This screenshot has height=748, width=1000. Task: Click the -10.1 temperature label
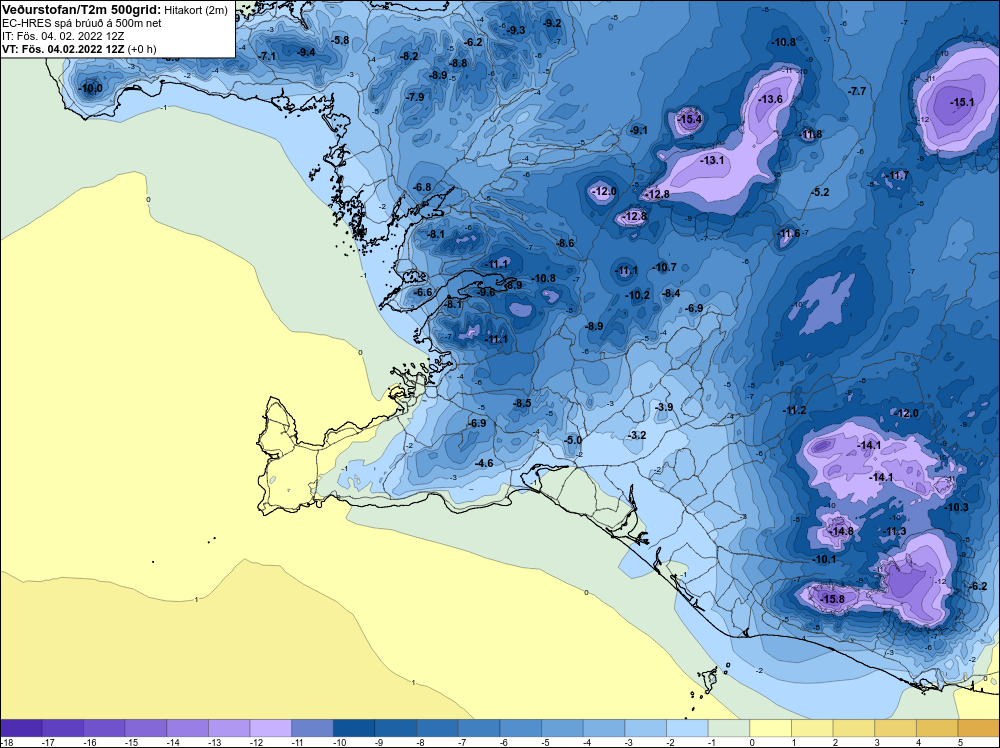(824, 559)
